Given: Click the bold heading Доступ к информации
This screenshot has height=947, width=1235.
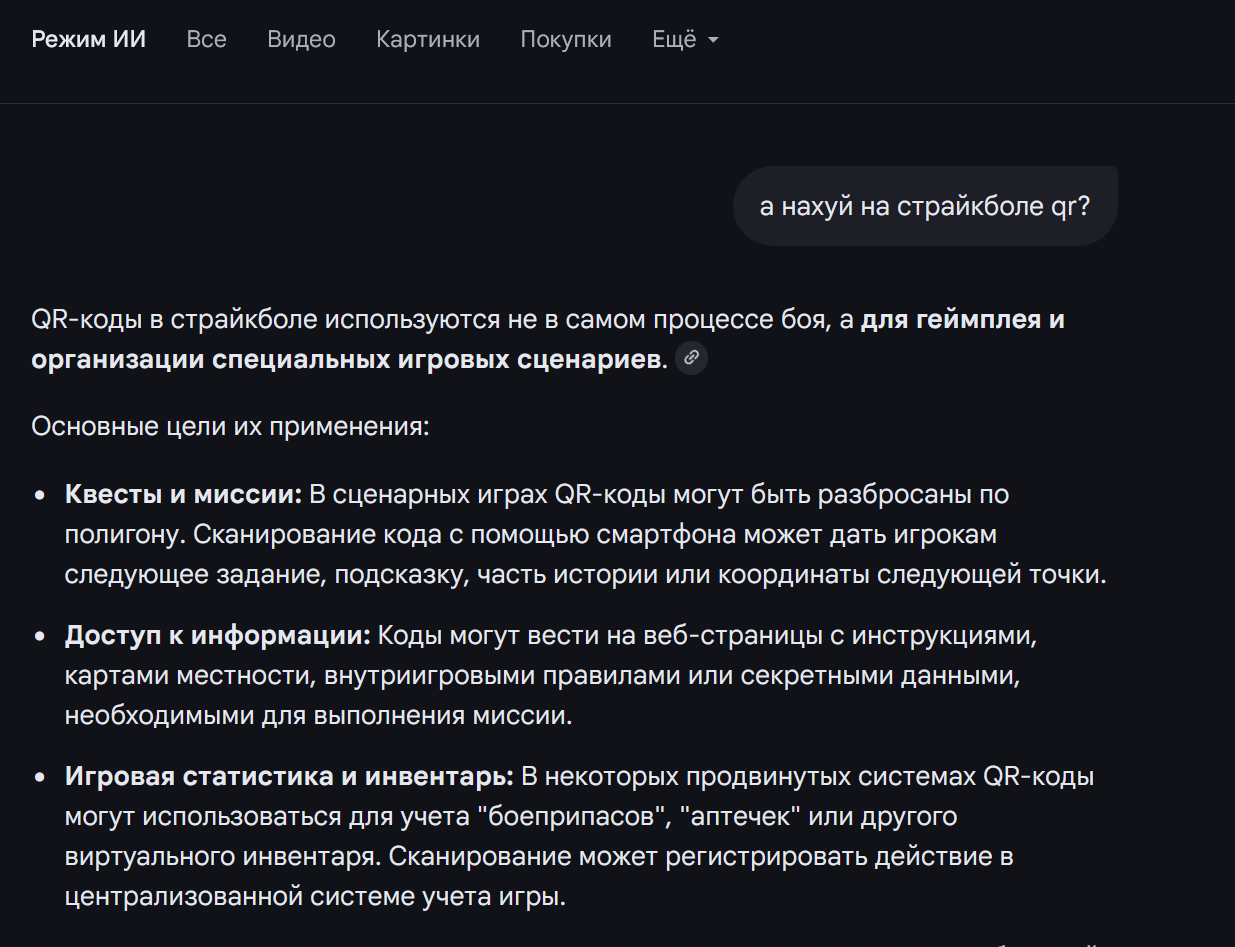Looking at the screenshot, I should point(218,636).
